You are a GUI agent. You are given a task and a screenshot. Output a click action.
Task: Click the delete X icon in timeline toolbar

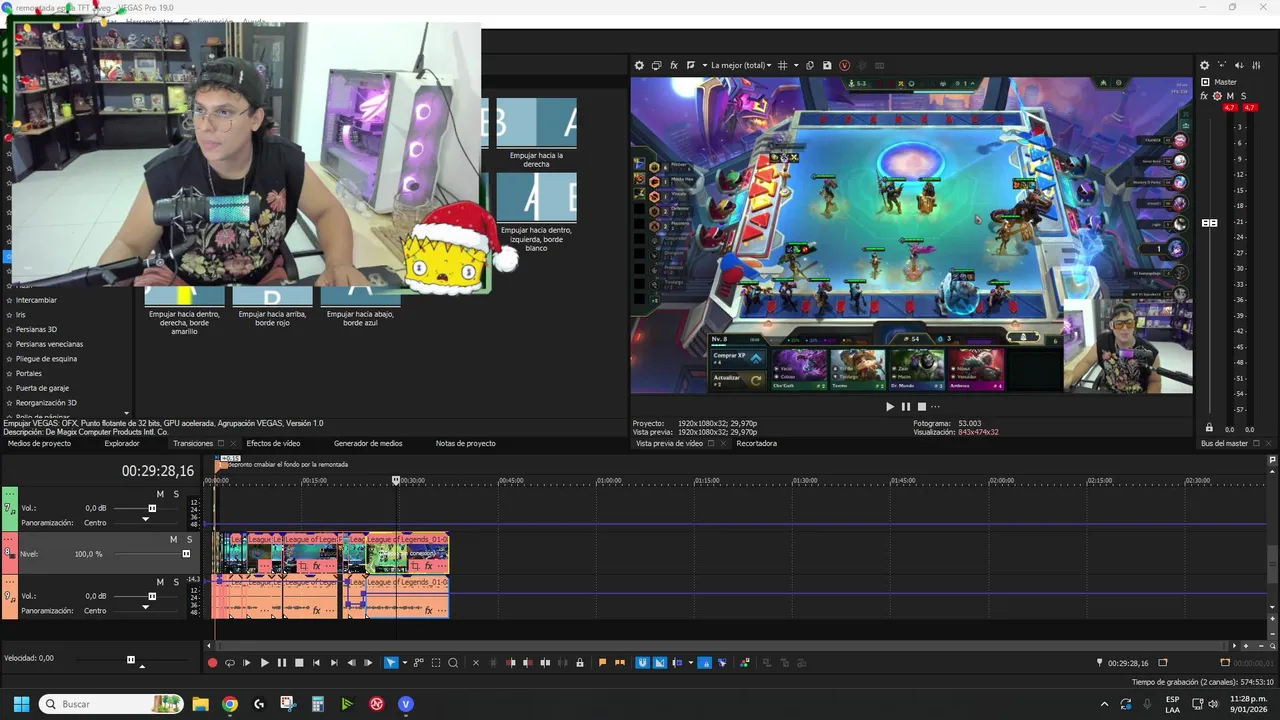tap(476, 662)
